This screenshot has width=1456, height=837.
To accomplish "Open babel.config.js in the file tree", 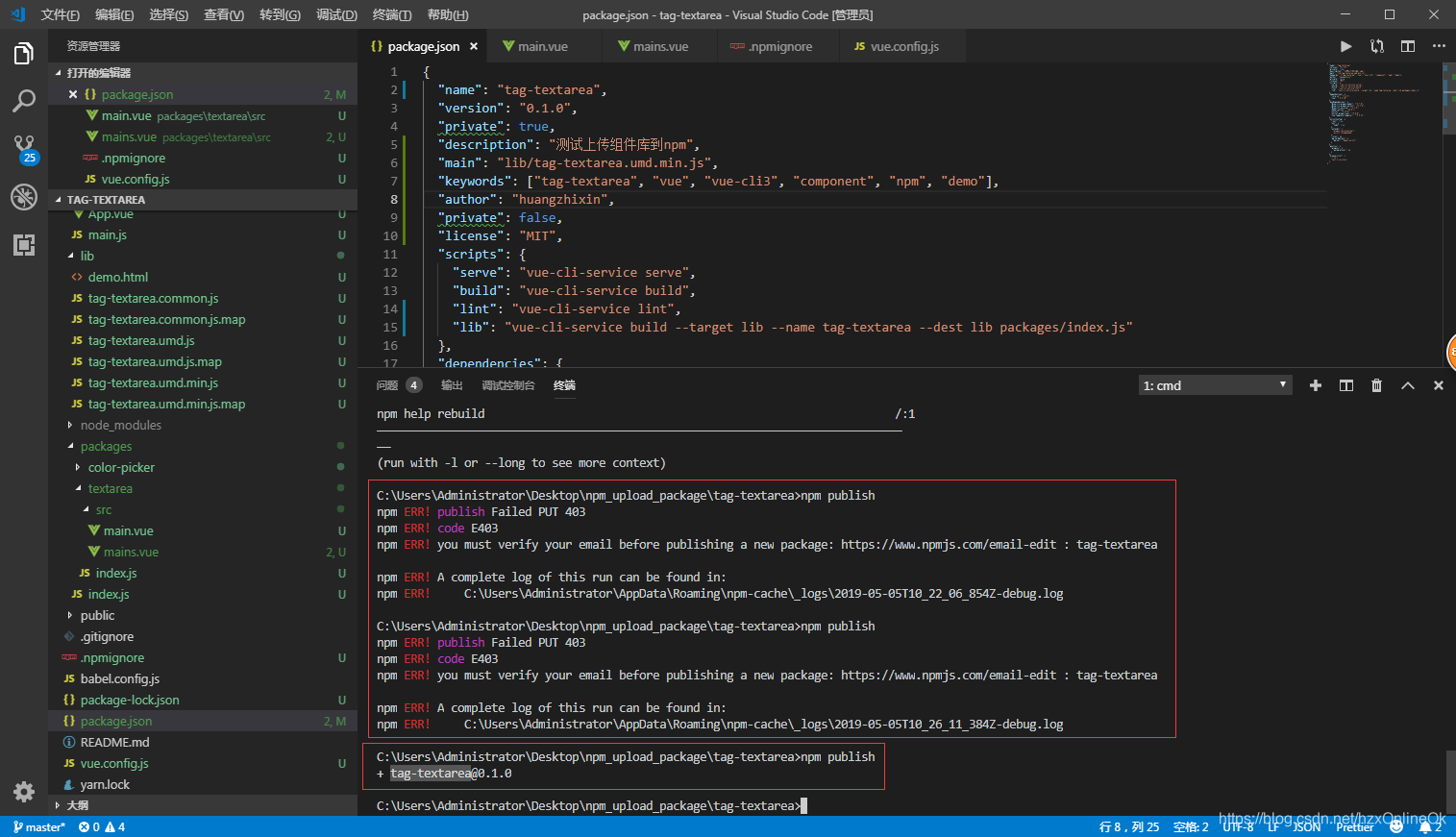I will [119, 678].
